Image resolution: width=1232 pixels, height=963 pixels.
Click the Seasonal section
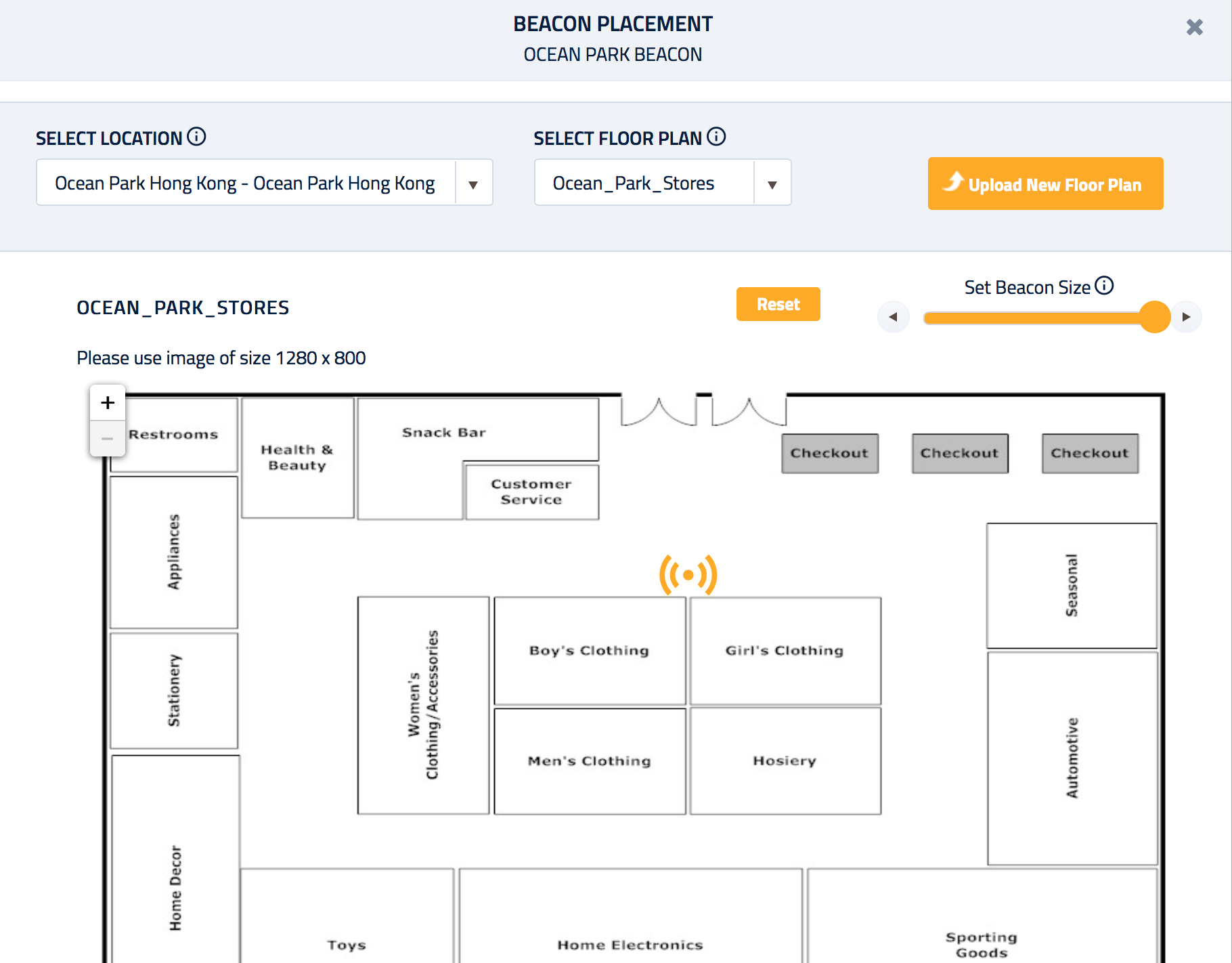[1072, 586]
